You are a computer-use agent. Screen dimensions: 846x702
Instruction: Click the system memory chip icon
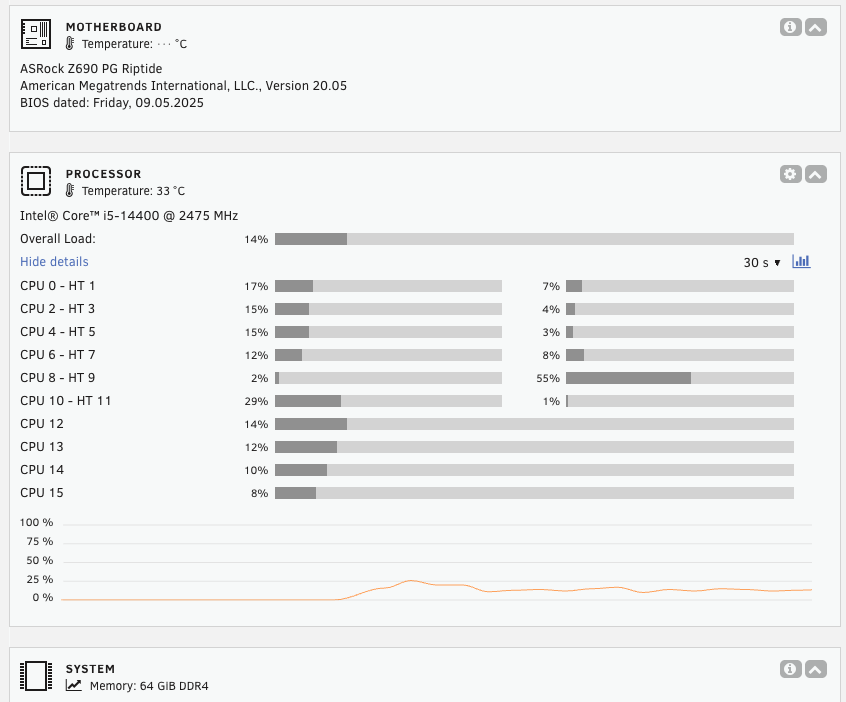[36, 676]
